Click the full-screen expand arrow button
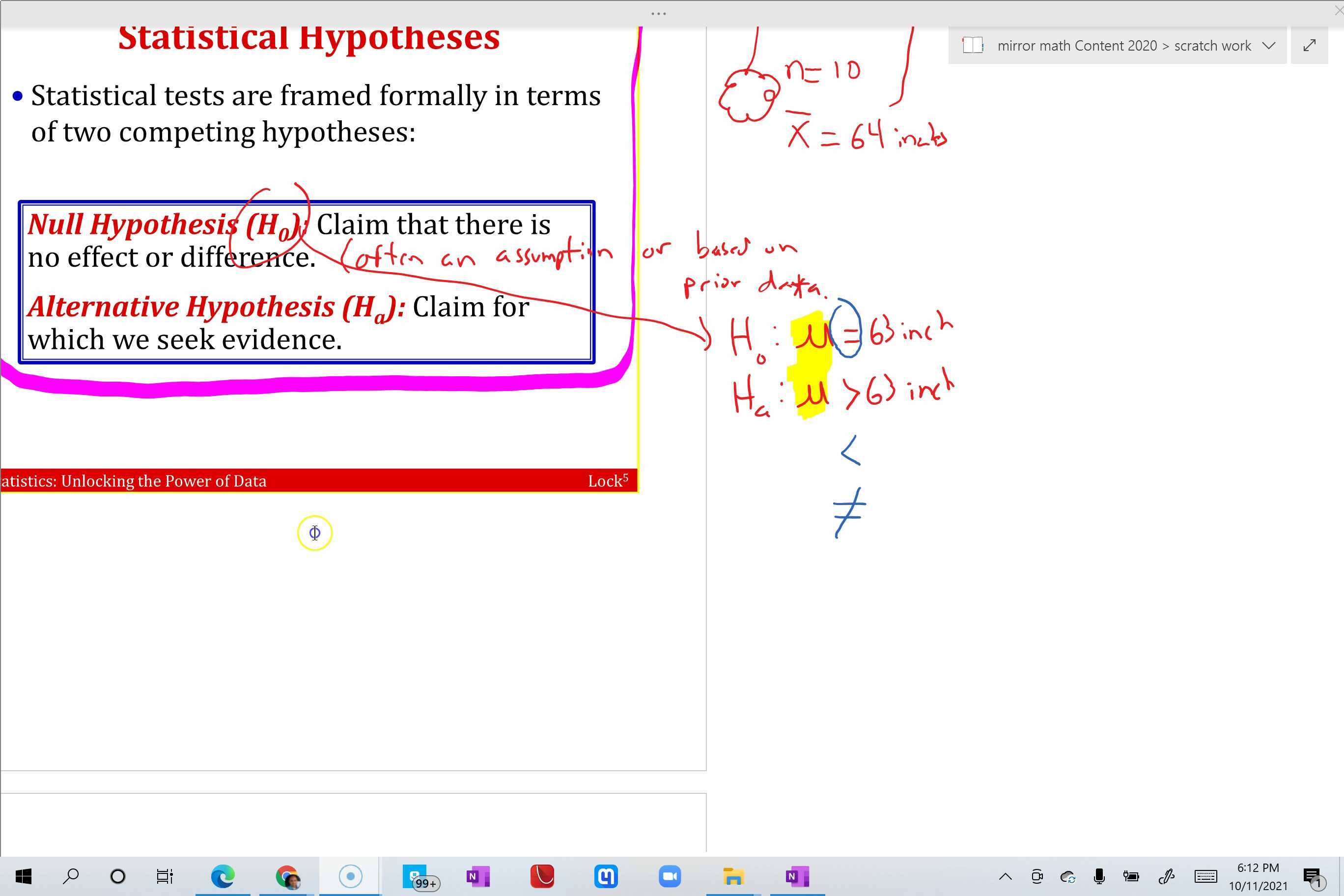 tap(1309, 45)
